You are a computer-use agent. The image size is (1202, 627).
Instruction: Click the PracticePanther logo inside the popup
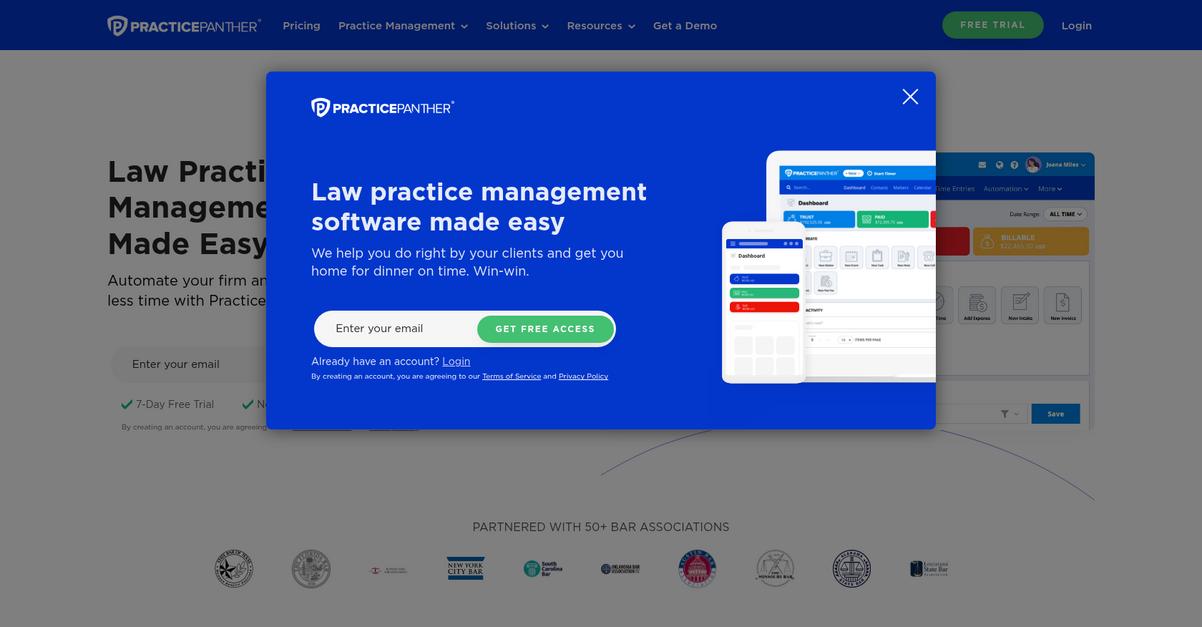pyautogui.click(x=382, y=107)
